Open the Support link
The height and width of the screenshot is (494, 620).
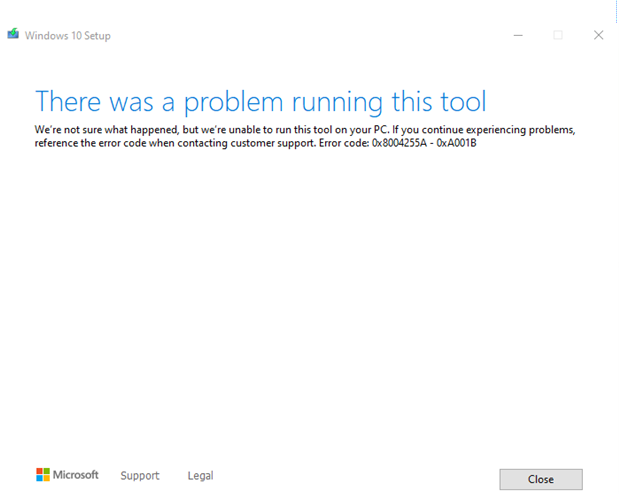click(x=140, y=475)
